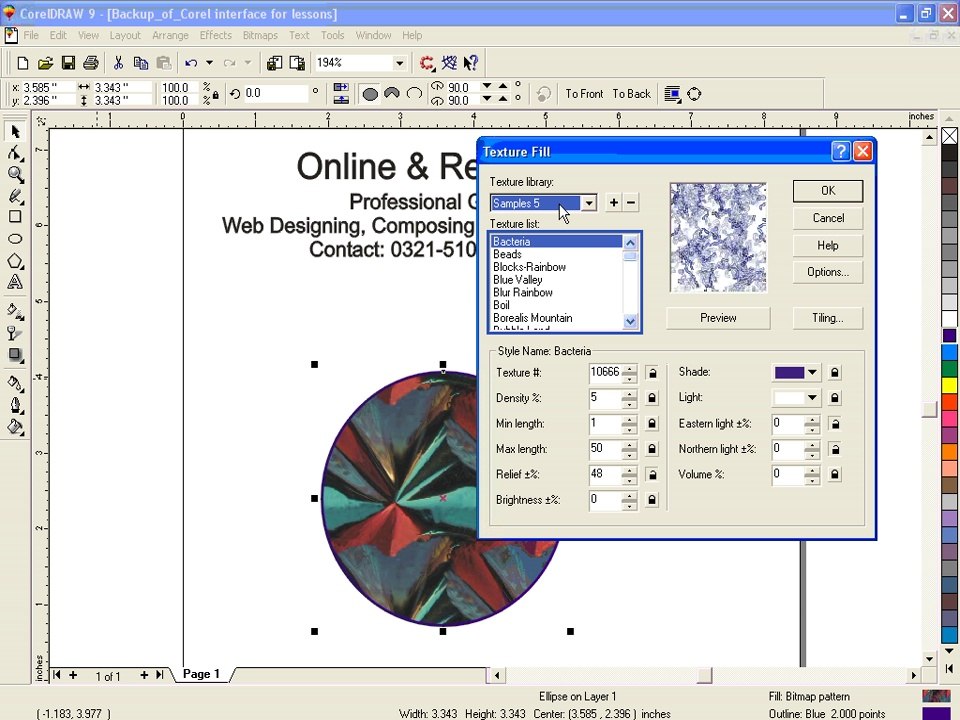Click the To Front button
Screen dimensions: 960x720
point(584,94)
